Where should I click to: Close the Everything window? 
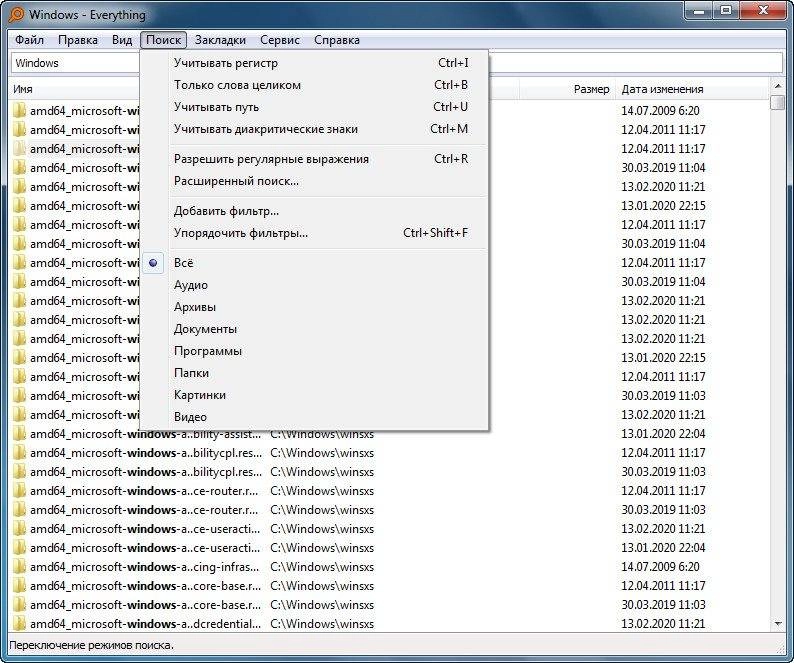(764, 11)
